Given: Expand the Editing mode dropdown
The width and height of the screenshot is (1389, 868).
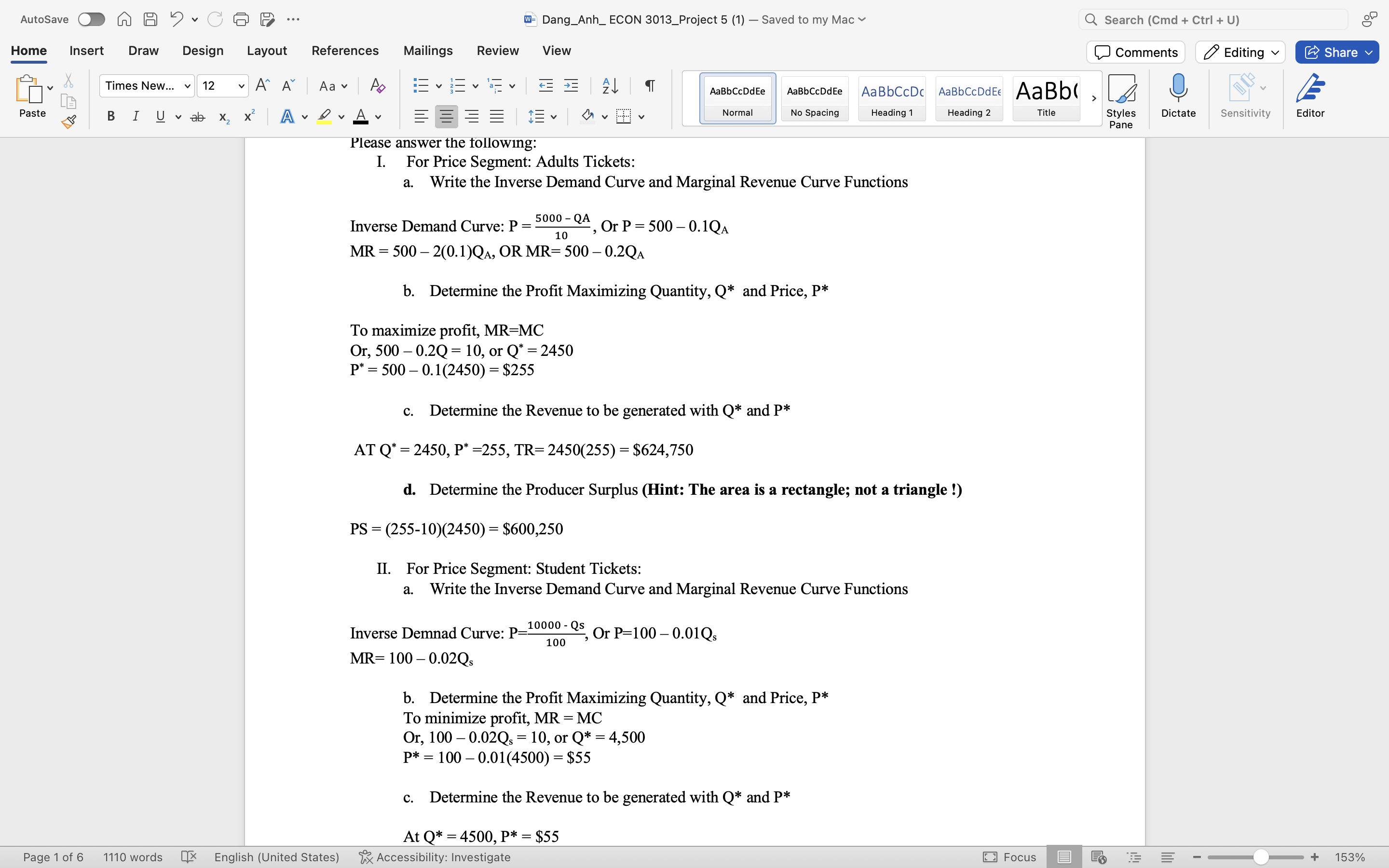Looking at the screenshot, I should 1240,52.
